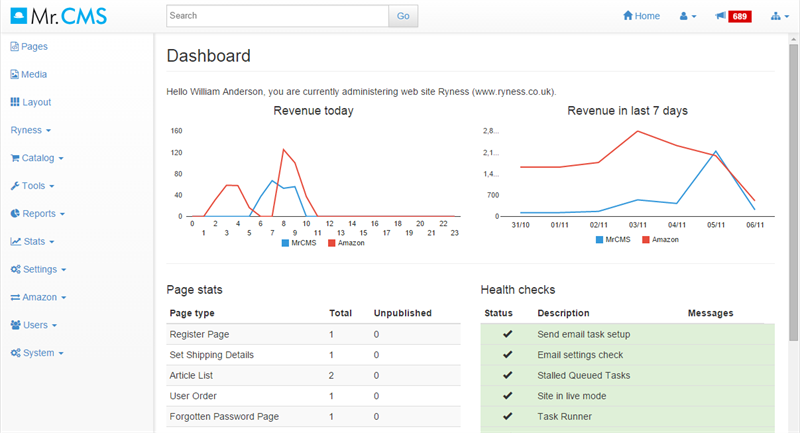Screen dimensions: 800x433
Task: Open the sitemap icon menu
Action: click(x=779, y=16)
